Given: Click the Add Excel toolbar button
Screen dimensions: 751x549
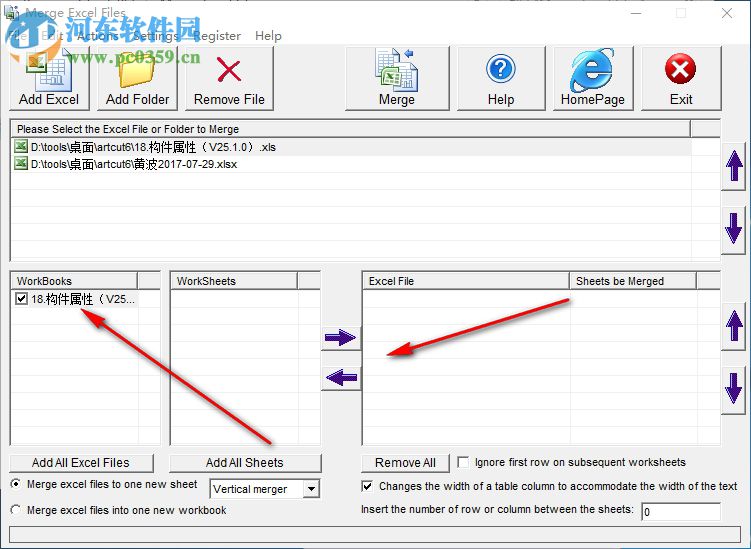Looking at the screenshot, I should [x=49, y=79].
